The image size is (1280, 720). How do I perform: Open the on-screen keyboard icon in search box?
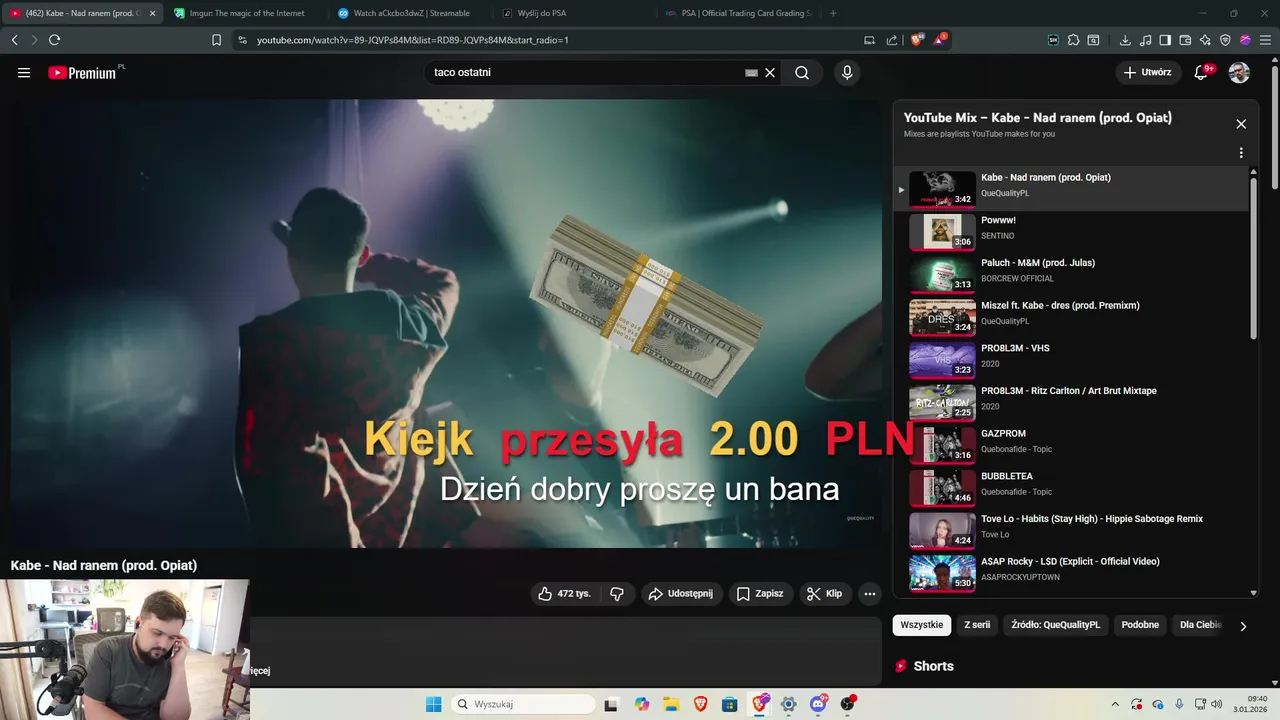751,73
